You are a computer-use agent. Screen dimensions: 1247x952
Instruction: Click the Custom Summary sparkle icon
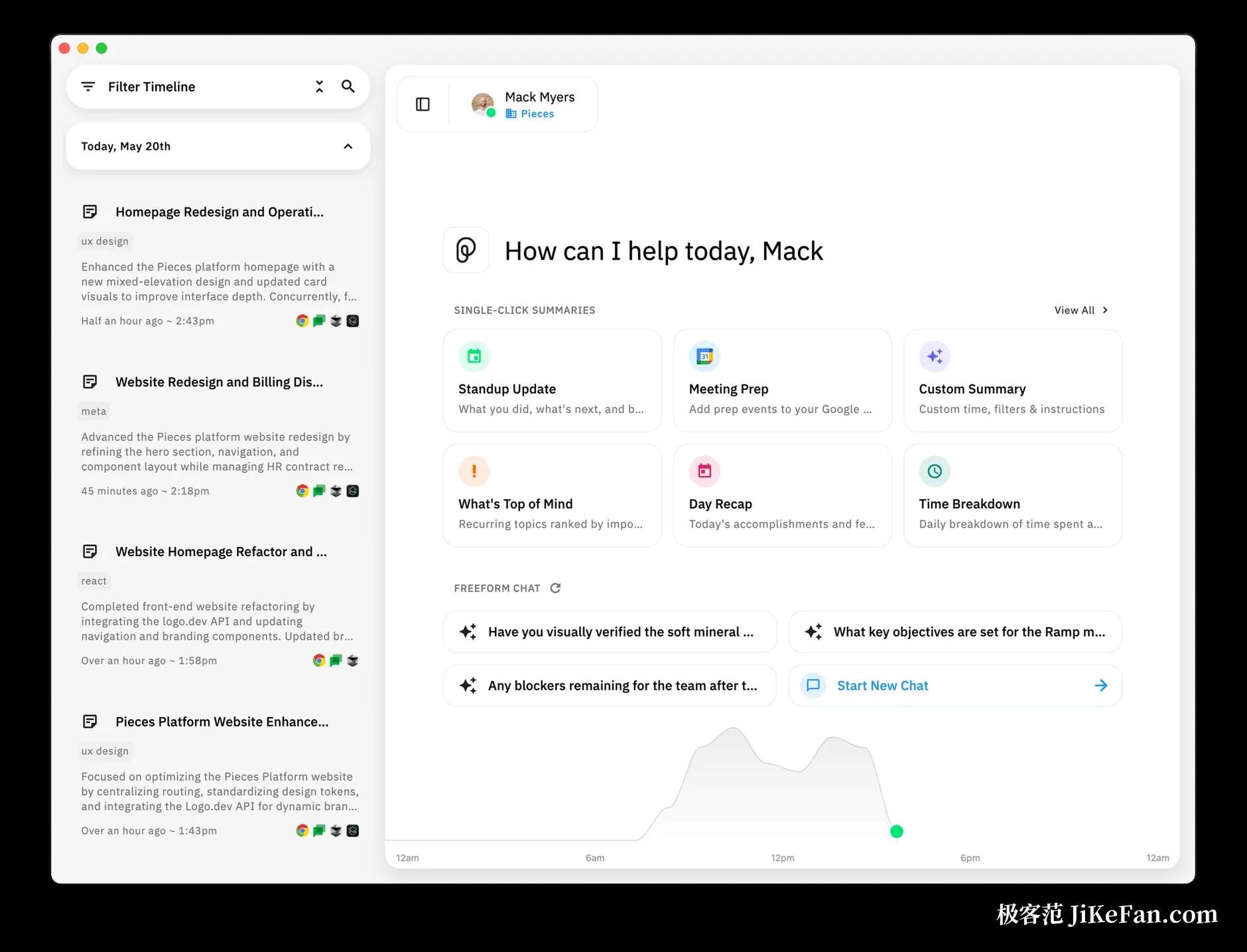point(935,357)
